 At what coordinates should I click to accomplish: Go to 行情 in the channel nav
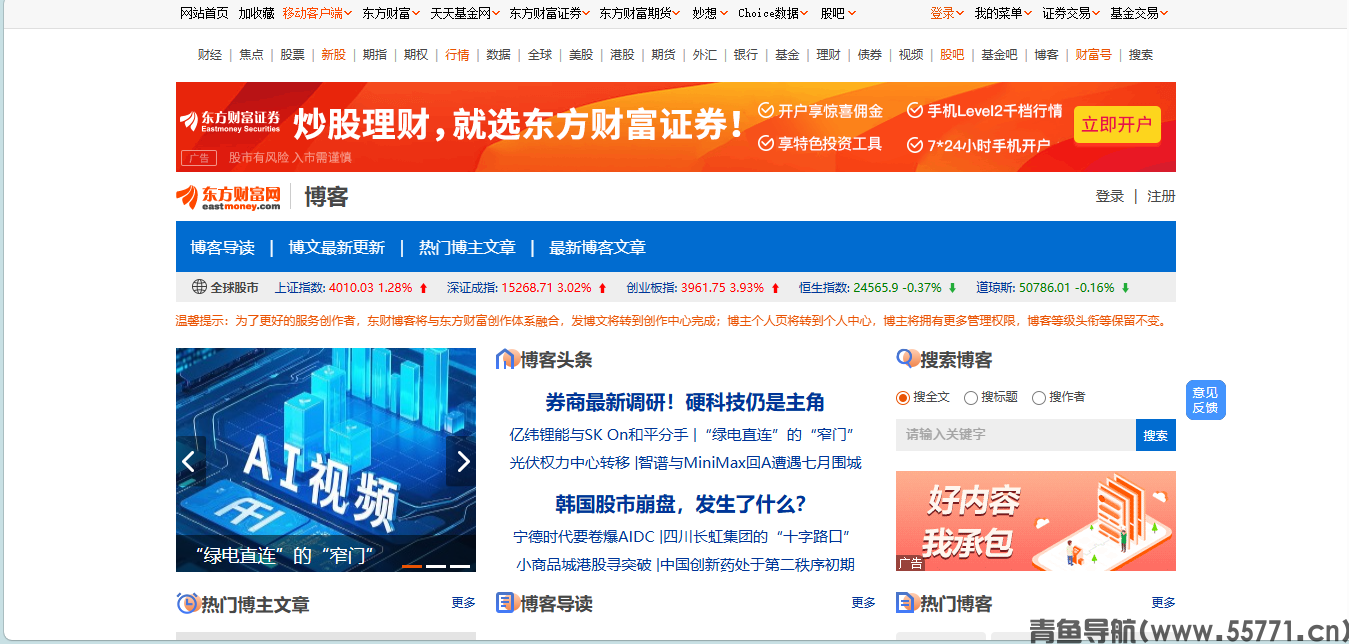click(457, 55)
